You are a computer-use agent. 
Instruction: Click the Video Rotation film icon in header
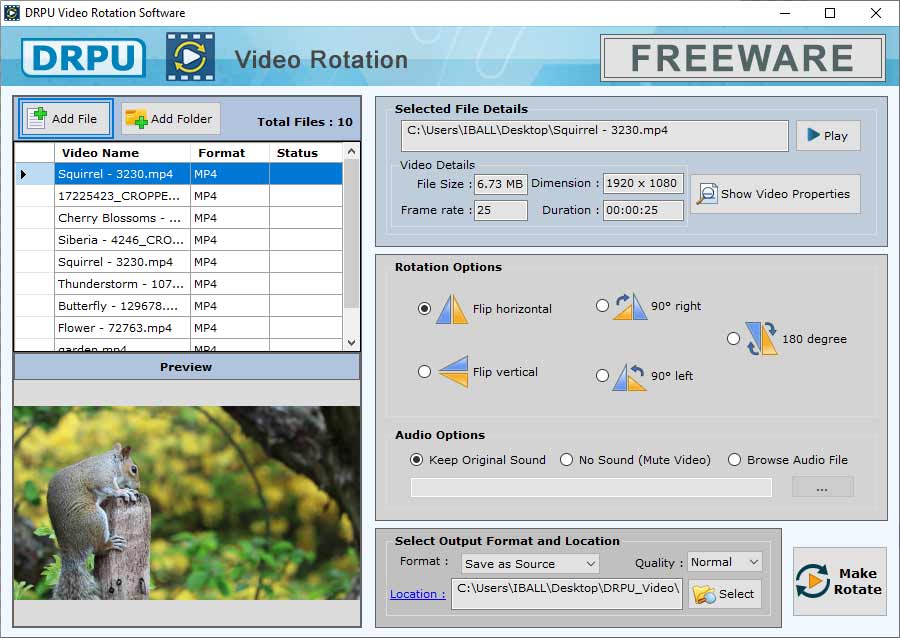[x=190, y=57]
